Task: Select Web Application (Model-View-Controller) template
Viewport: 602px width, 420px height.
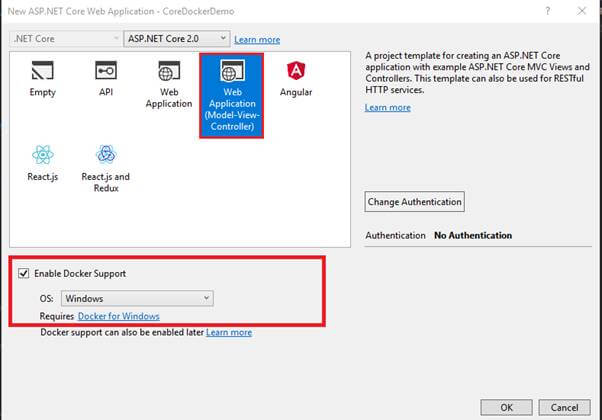Action: pyautogui.click(x=232, y=96)
